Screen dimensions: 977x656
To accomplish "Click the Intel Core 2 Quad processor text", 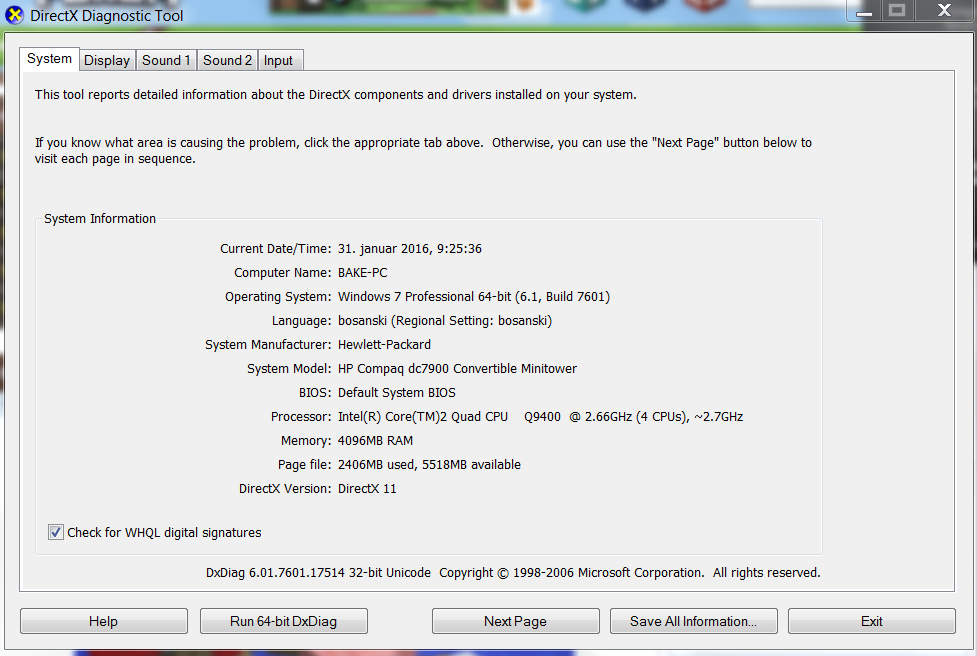I will pos(540,417).
